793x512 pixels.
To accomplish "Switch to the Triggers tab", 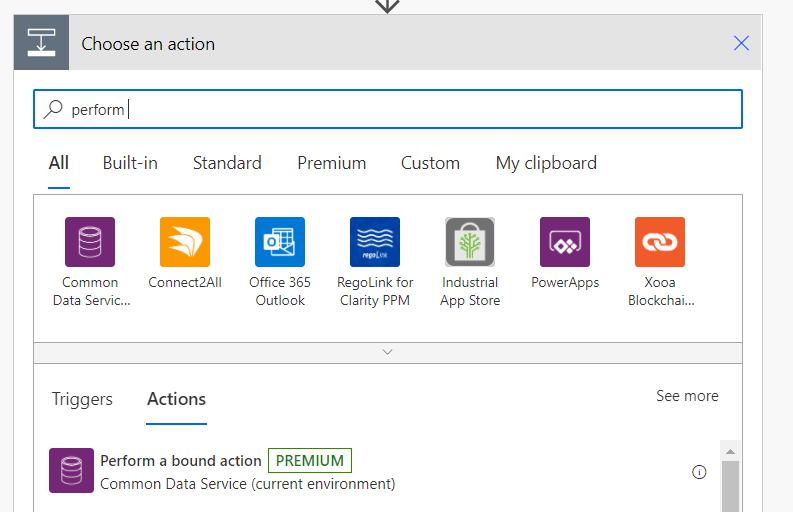I will [82, 399].
